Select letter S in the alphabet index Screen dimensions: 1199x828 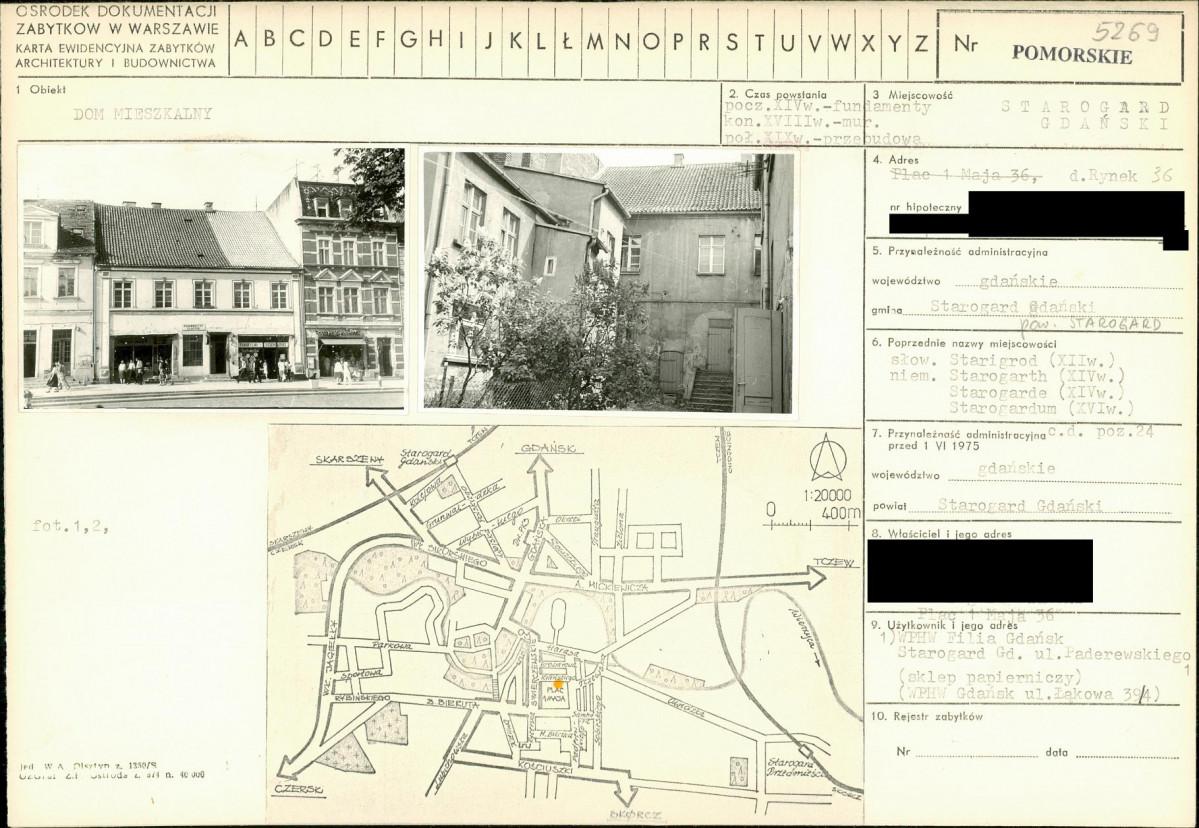tap(731, 41)
